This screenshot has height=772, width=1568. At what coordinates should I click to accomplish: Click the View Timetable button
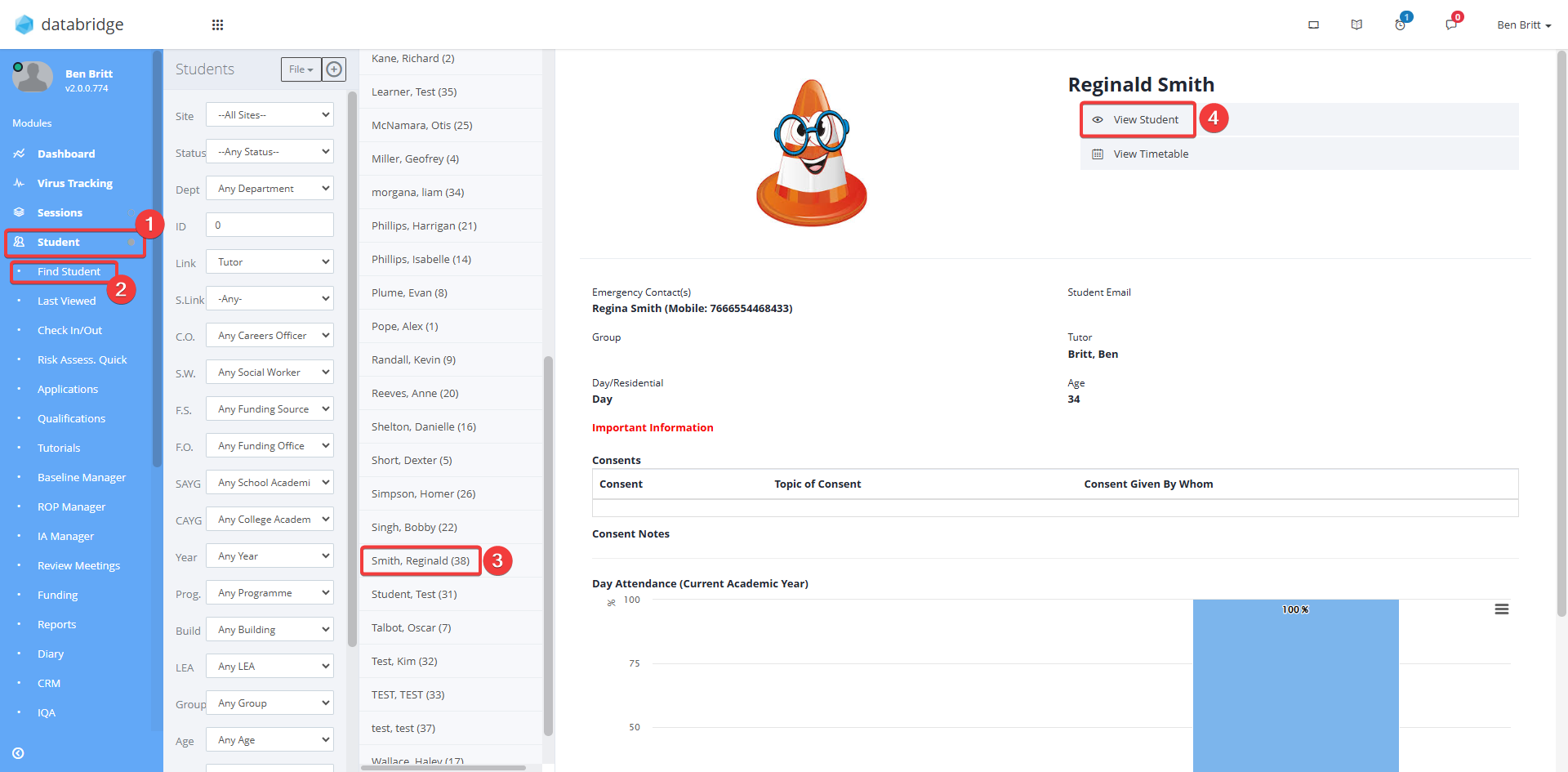click(1299, 154)
